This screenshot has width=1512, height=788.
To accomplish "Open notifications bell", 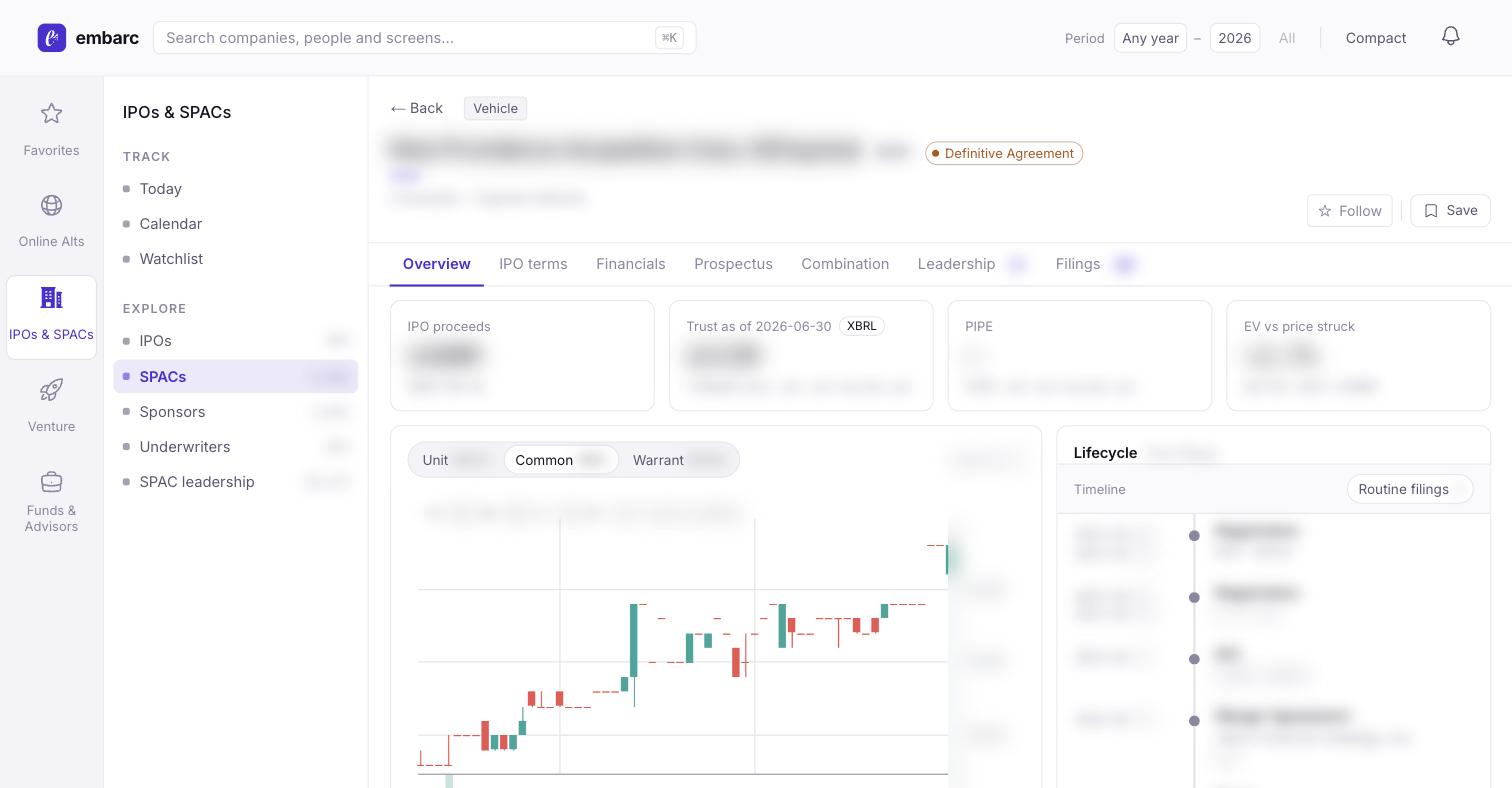I will (1451, 37).
